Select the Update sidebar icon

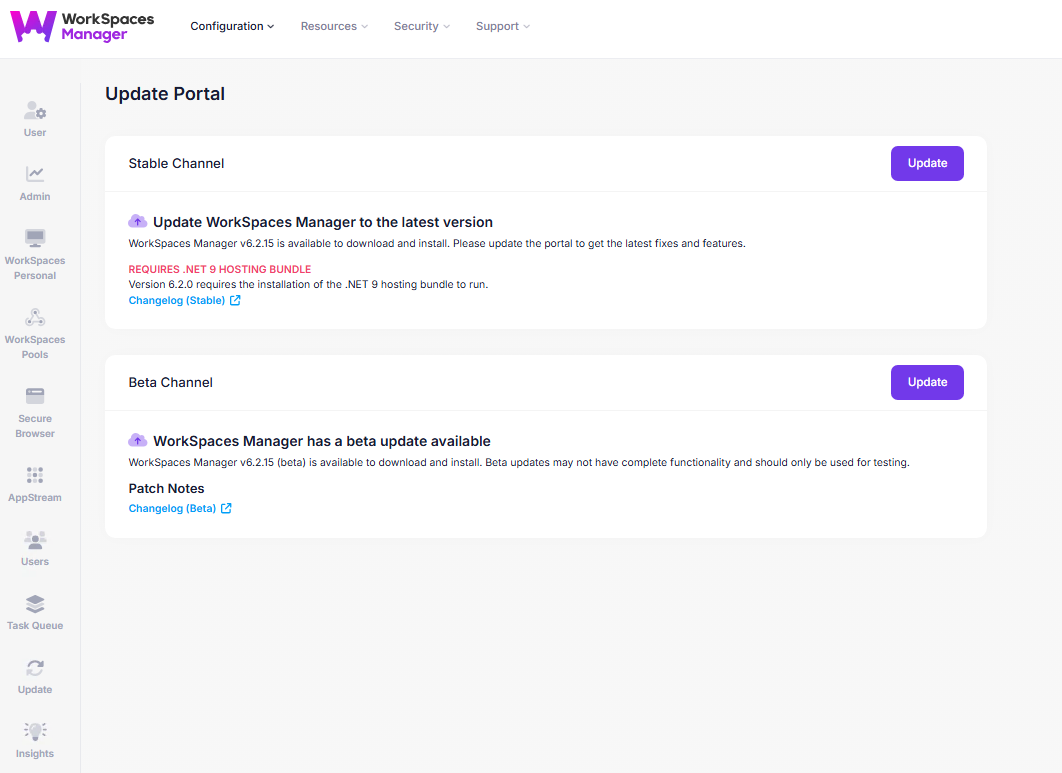[35, 669]
